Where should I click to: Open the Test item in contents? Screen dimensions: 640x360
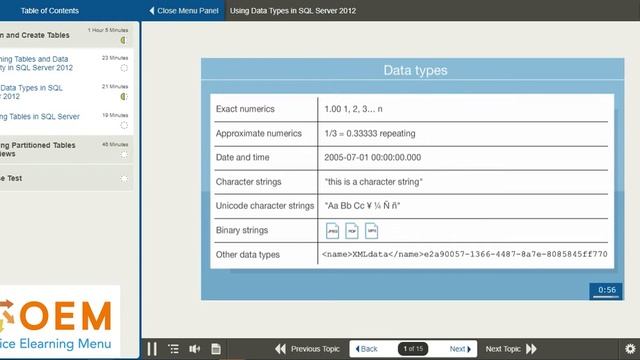click(66, 178)
